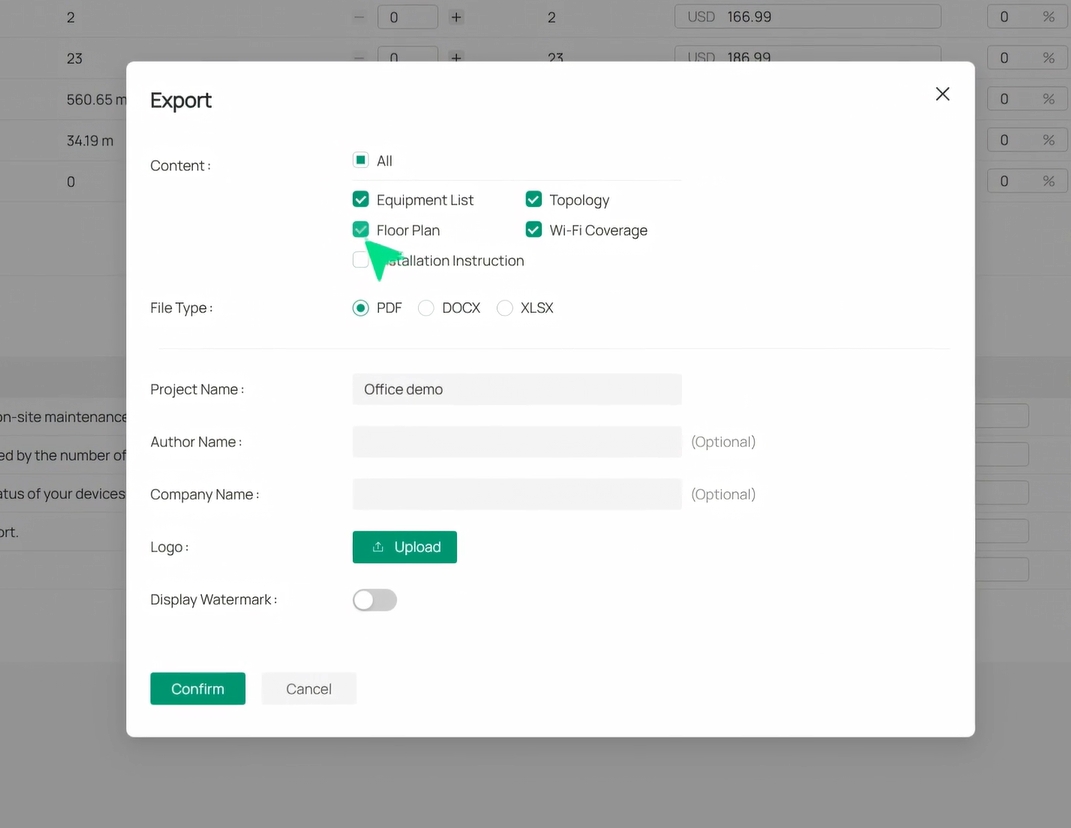The height and width of the screenshot is (828, 1071).
Task: Click into the Company Name field
Action: (x=517, y=494)
